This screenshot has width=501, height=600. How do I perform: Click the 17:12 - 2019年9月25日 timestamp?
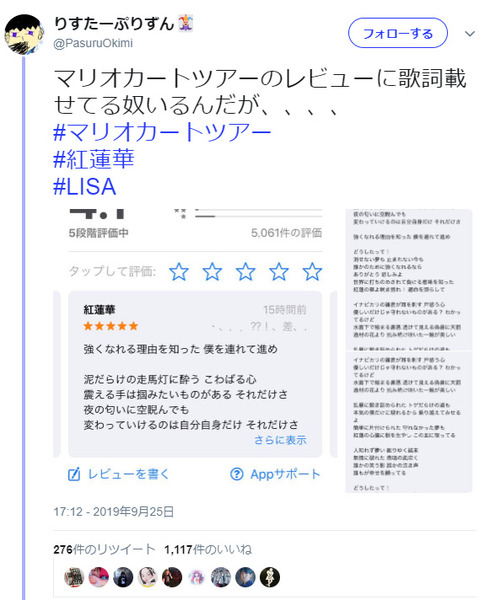tap(114, 512)
